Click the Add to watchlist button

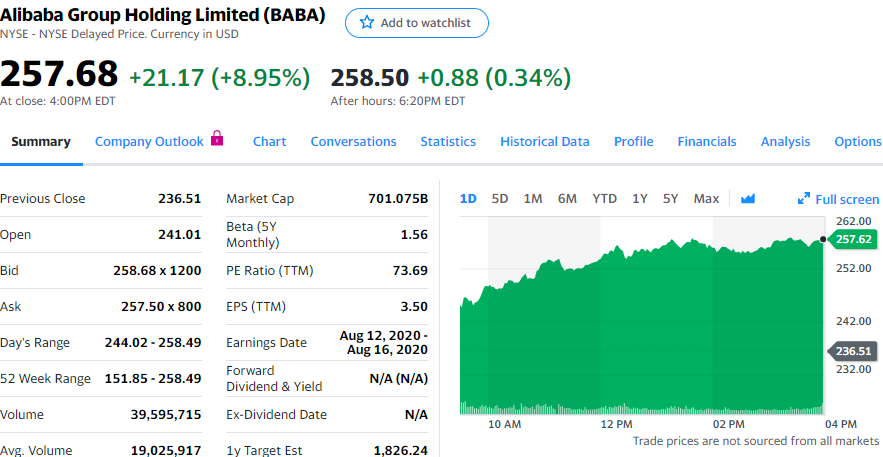pyautogui.click(x=417, y=23)
